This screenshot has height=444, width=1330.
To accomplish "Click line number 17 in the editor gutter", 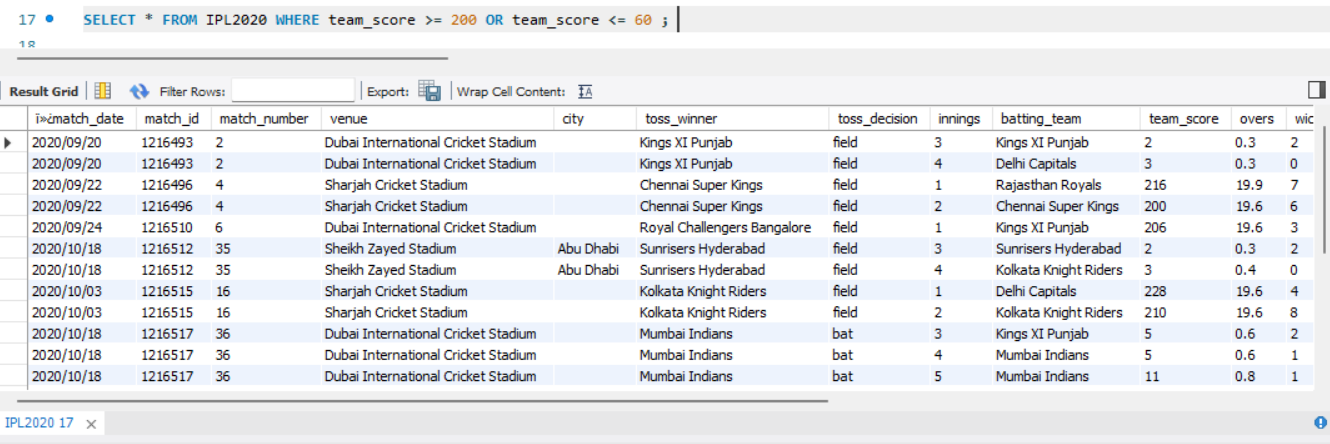I will 28,20.
